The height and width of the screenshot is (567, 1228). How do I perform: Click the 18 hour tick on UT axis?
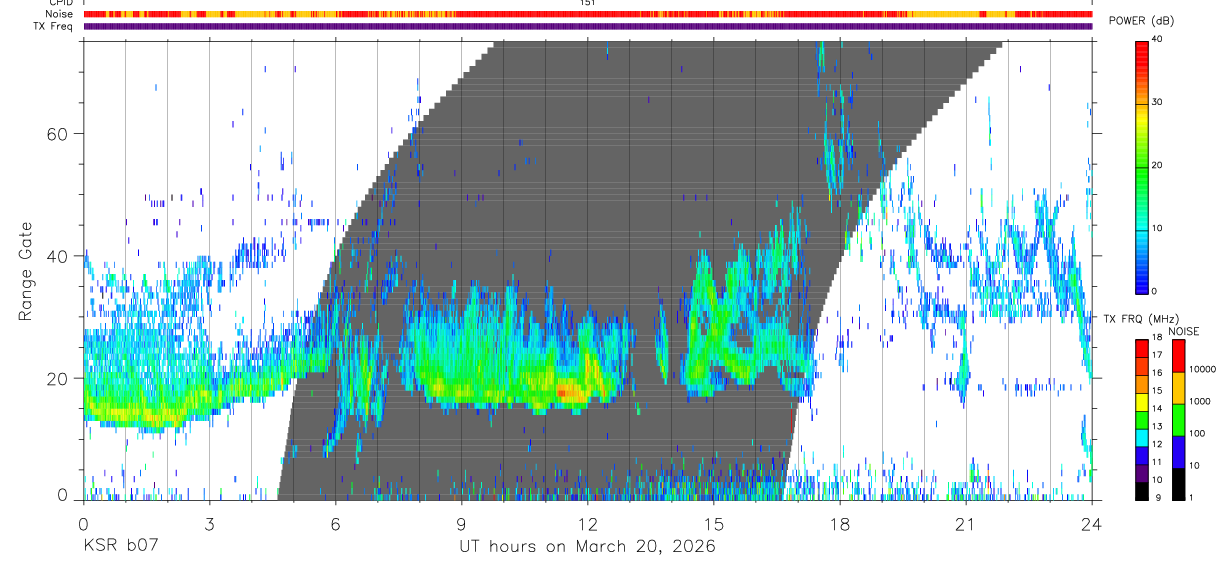[840, 524]
